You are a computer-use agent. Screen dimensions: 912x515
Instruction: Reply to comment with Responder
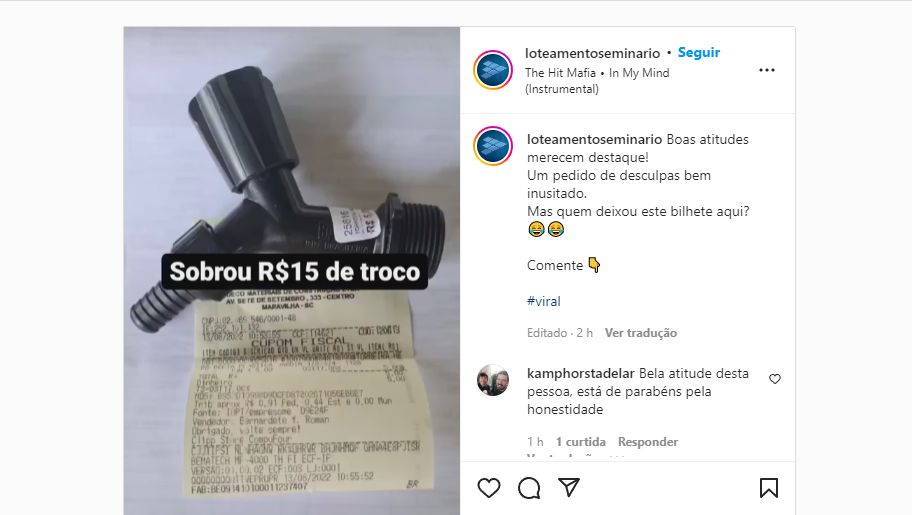(647, 442)
